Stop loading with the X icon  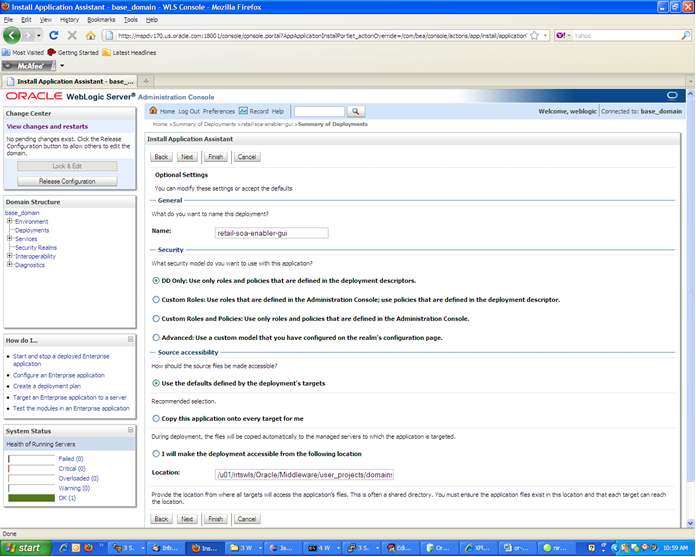point(72,36)
